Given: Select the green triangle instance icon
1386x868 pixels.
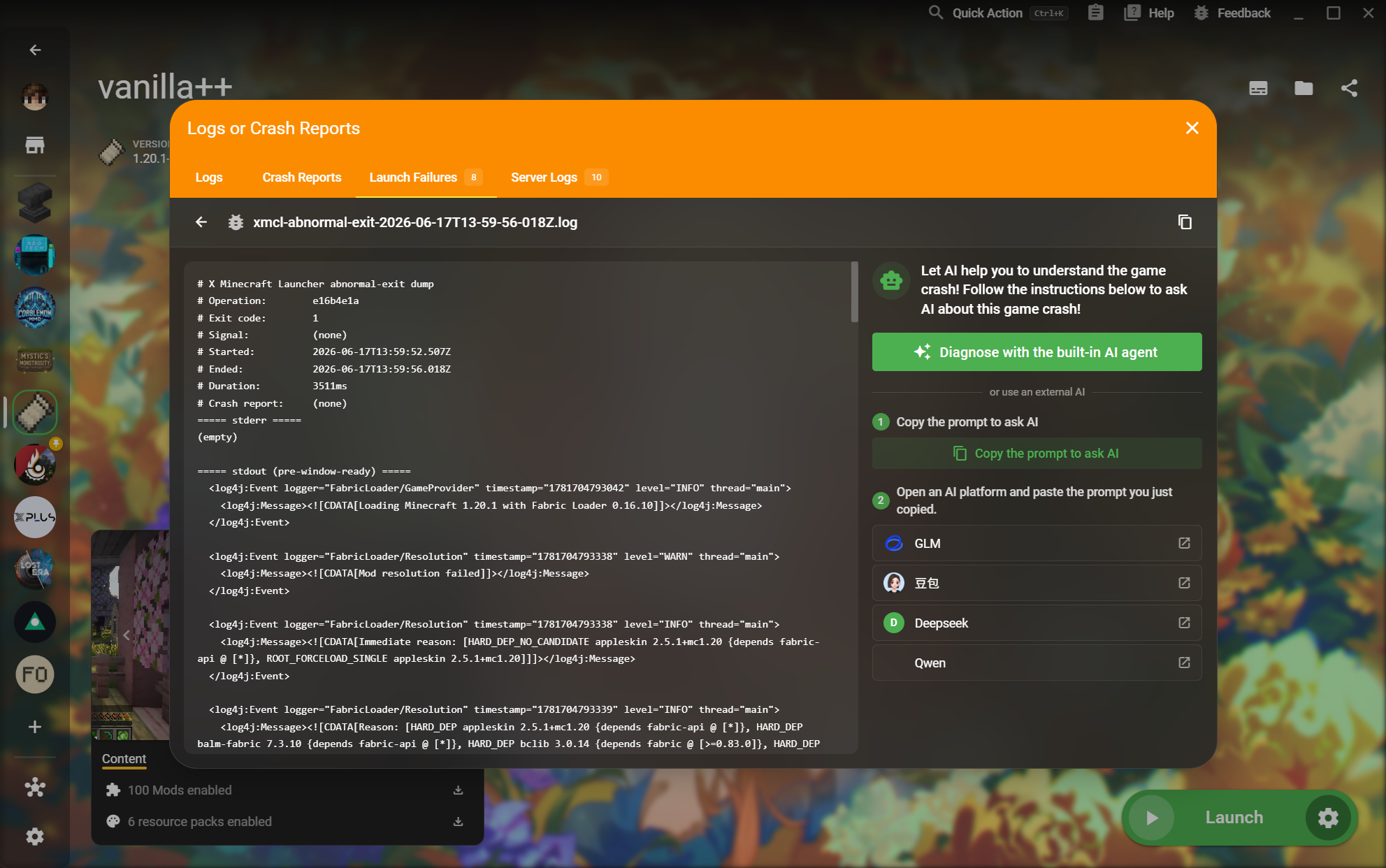Looking at the screenshot, I should pos(35,622).
